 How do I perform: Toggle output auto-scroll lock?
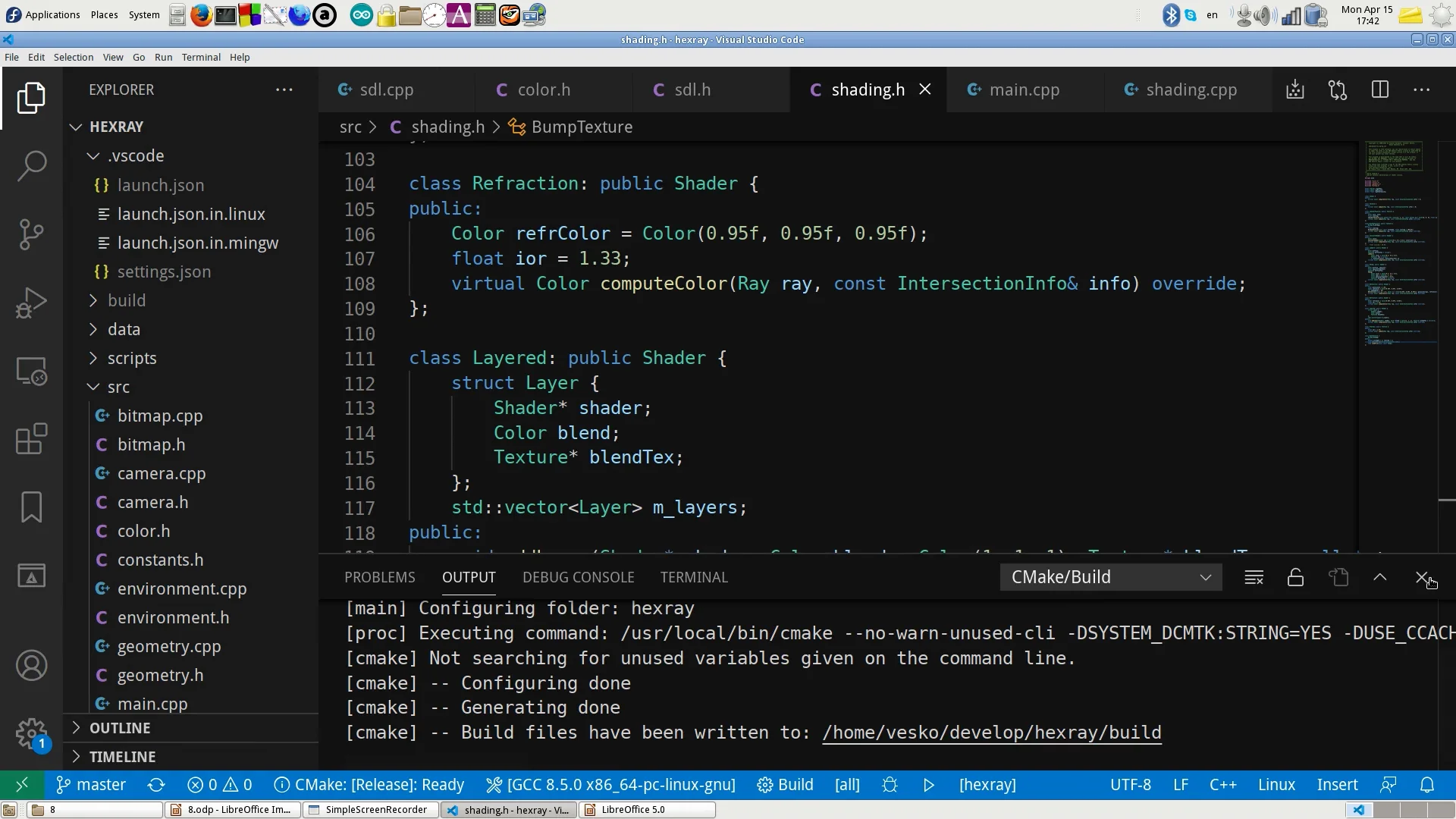1295,578
